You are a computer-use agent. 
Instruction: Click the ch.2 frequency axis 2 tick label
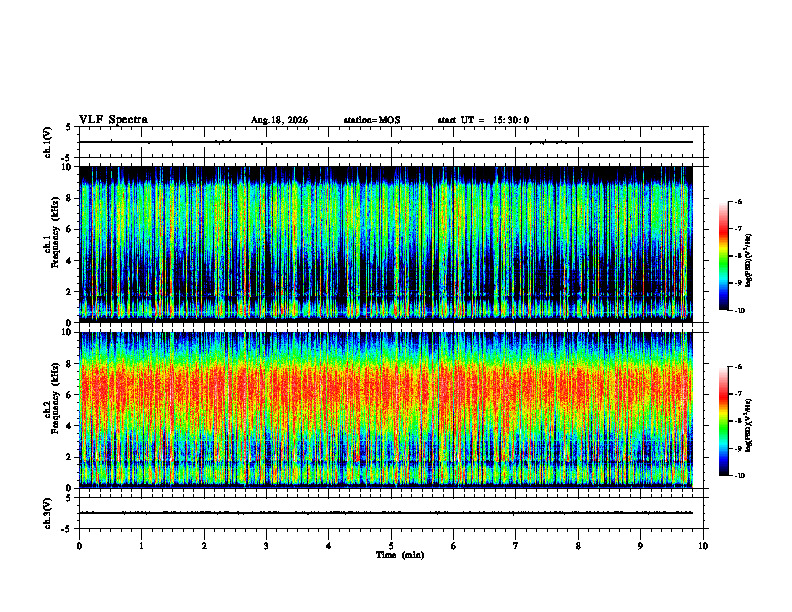pyautogui.click(x=70, y=457)
